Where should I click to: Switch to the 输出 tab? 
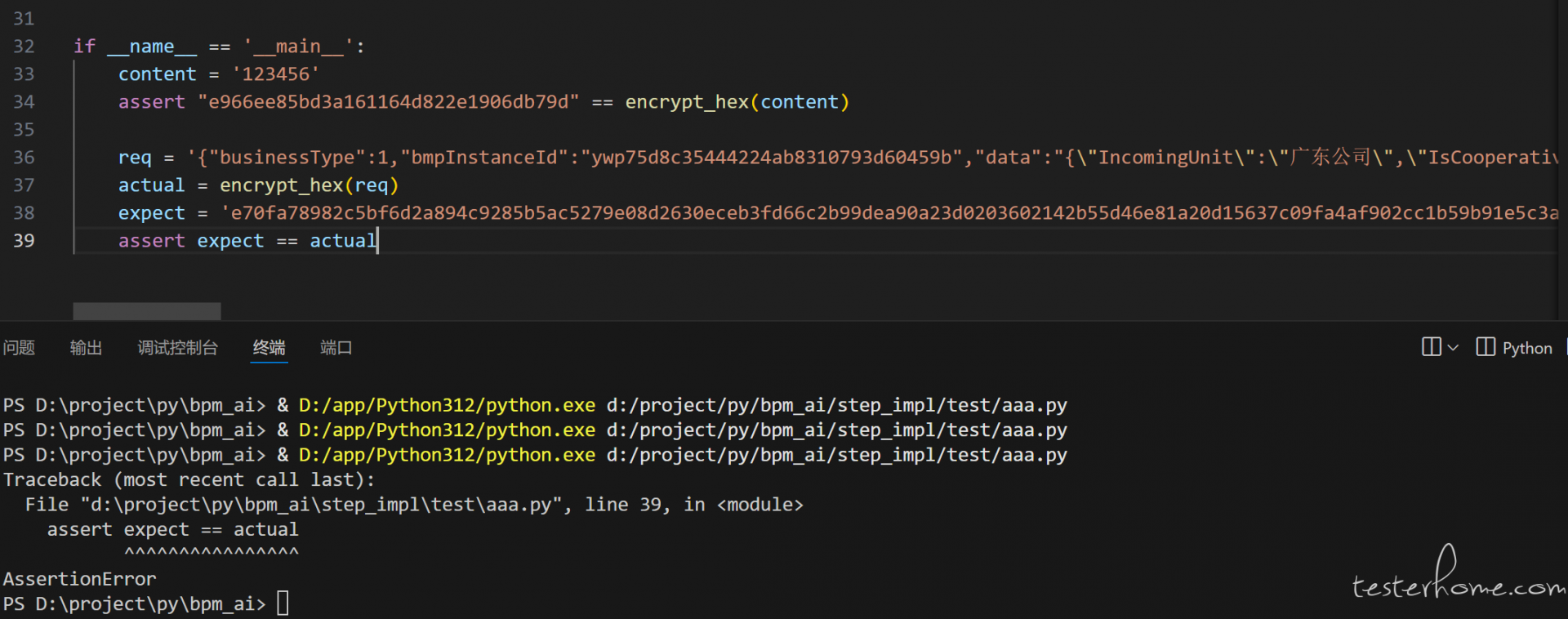pos(86,348)
